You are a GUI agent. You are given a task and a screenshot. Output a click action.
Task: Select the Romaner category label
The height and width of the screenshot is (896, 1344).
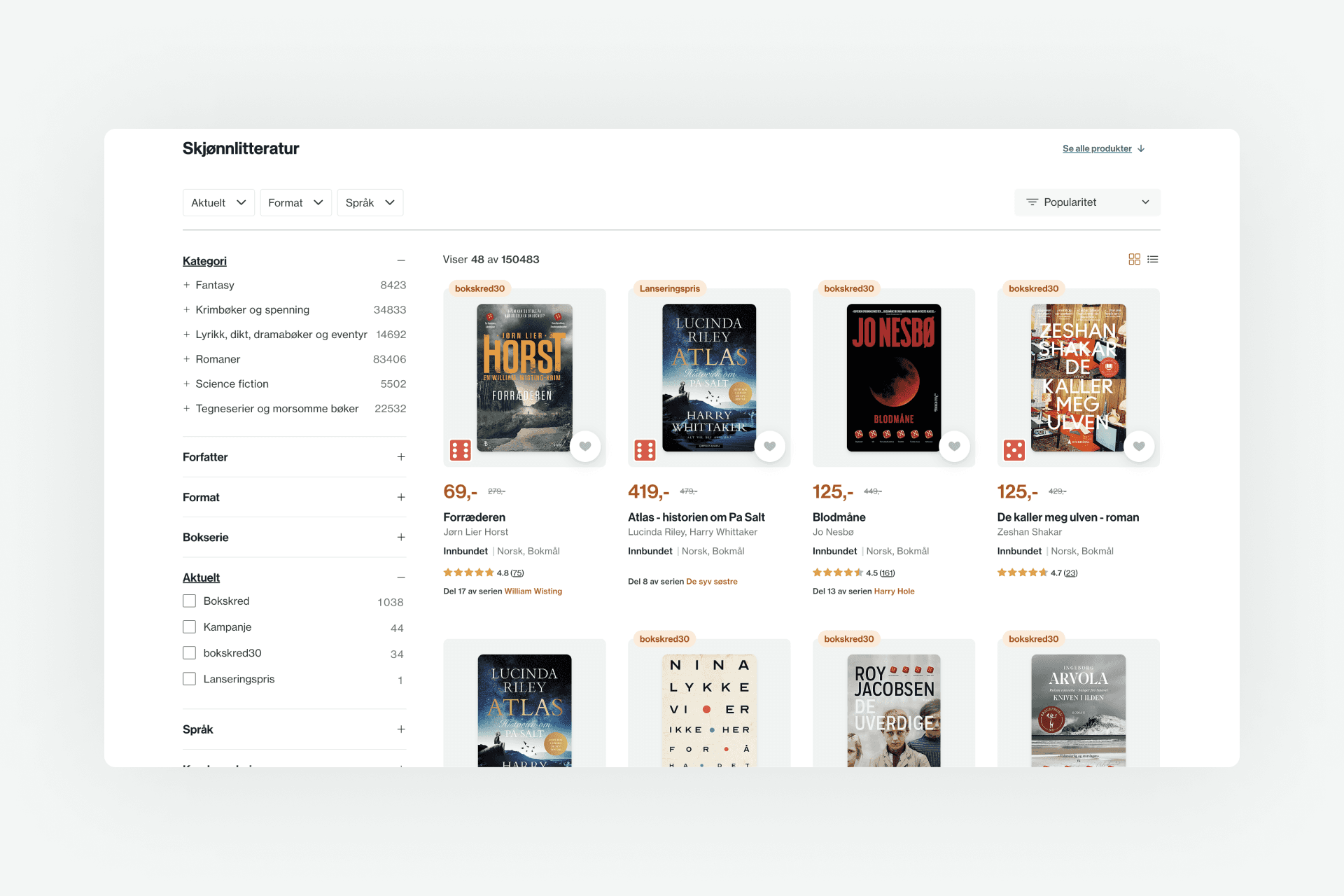218,359
